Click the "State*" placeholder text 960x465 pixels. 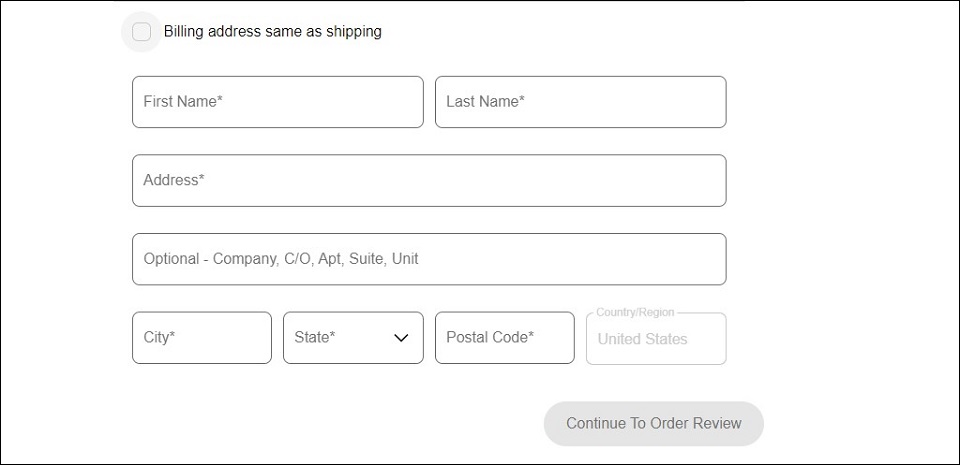click(315, 338)
